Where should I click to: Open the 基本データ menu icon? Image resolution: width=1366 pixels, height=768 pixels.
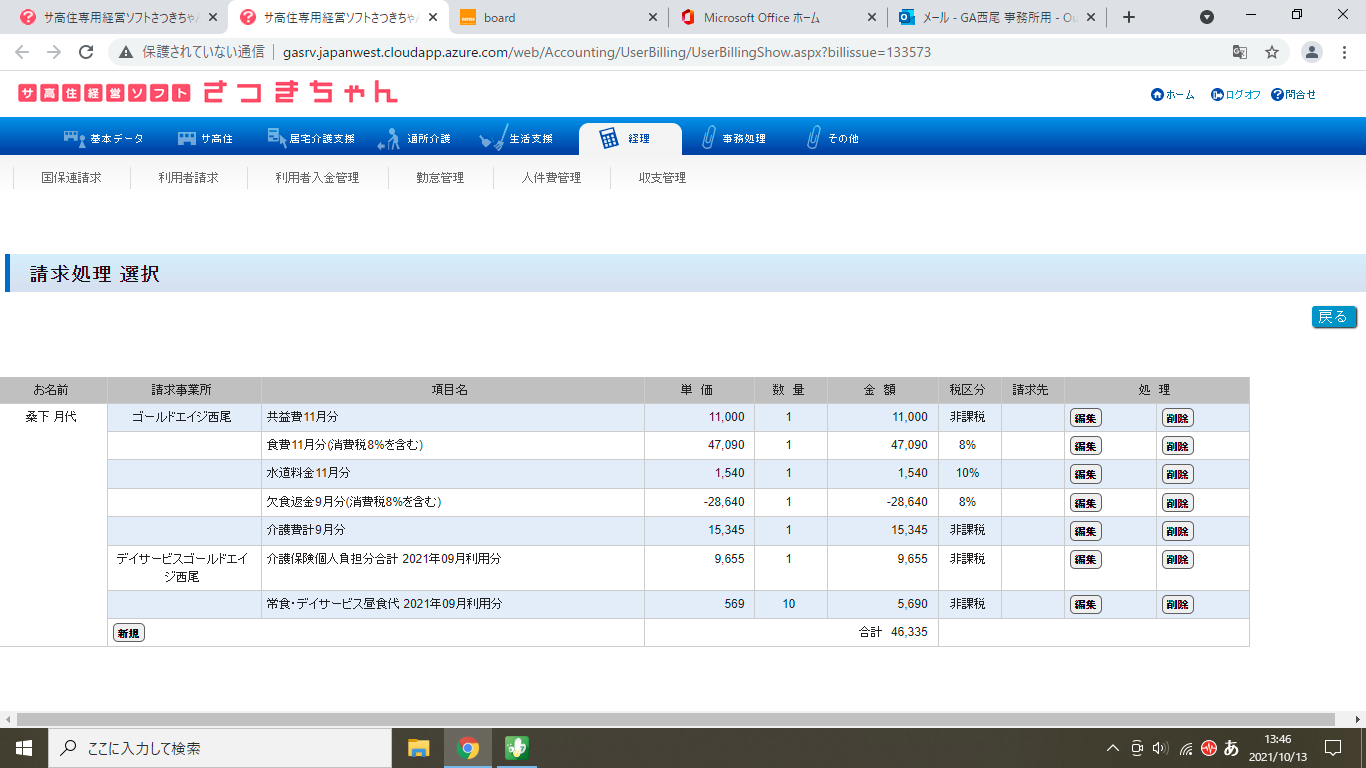pyautogui.click(x=75, y=138)
